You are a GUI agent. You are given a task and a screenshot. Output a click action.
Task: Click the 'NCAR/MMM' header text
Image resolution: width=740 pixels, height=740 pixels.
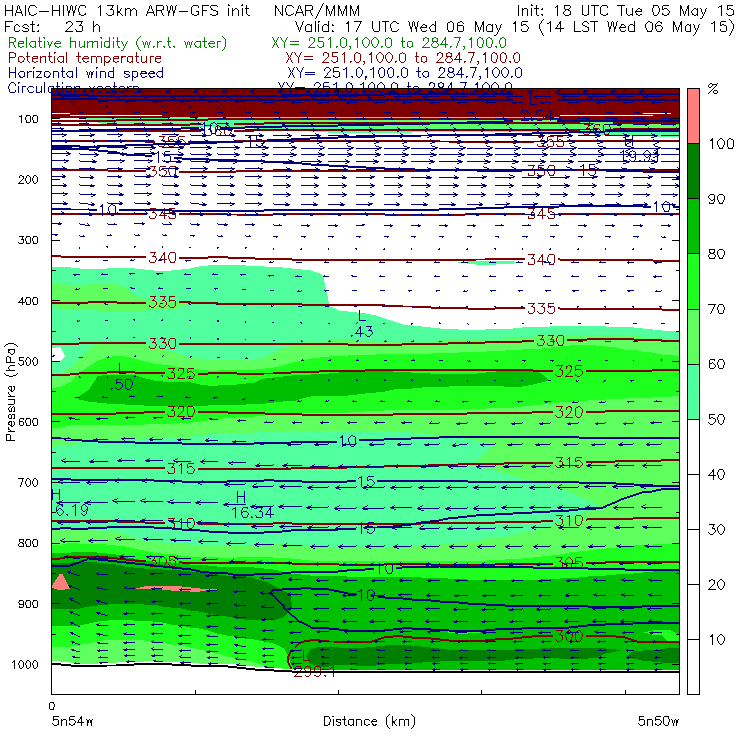[x=317, y=10]
